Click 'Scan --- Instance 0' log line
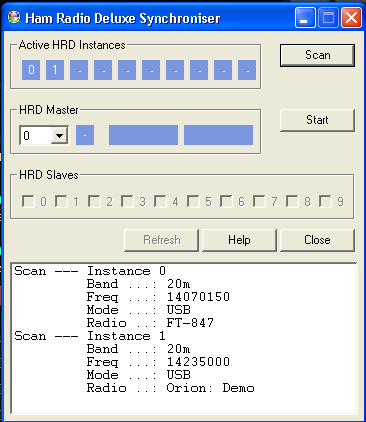The height and width of the screenshot is (422, 366). click(x=90, y=271)
